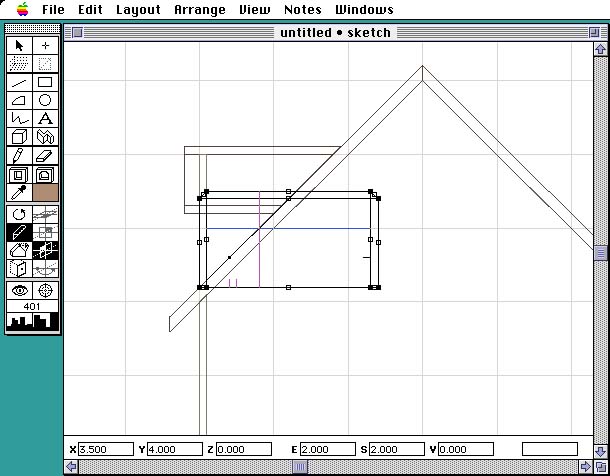Toggle the eye view icon
This screenshot has height=476, width=610.
point(19,290)
